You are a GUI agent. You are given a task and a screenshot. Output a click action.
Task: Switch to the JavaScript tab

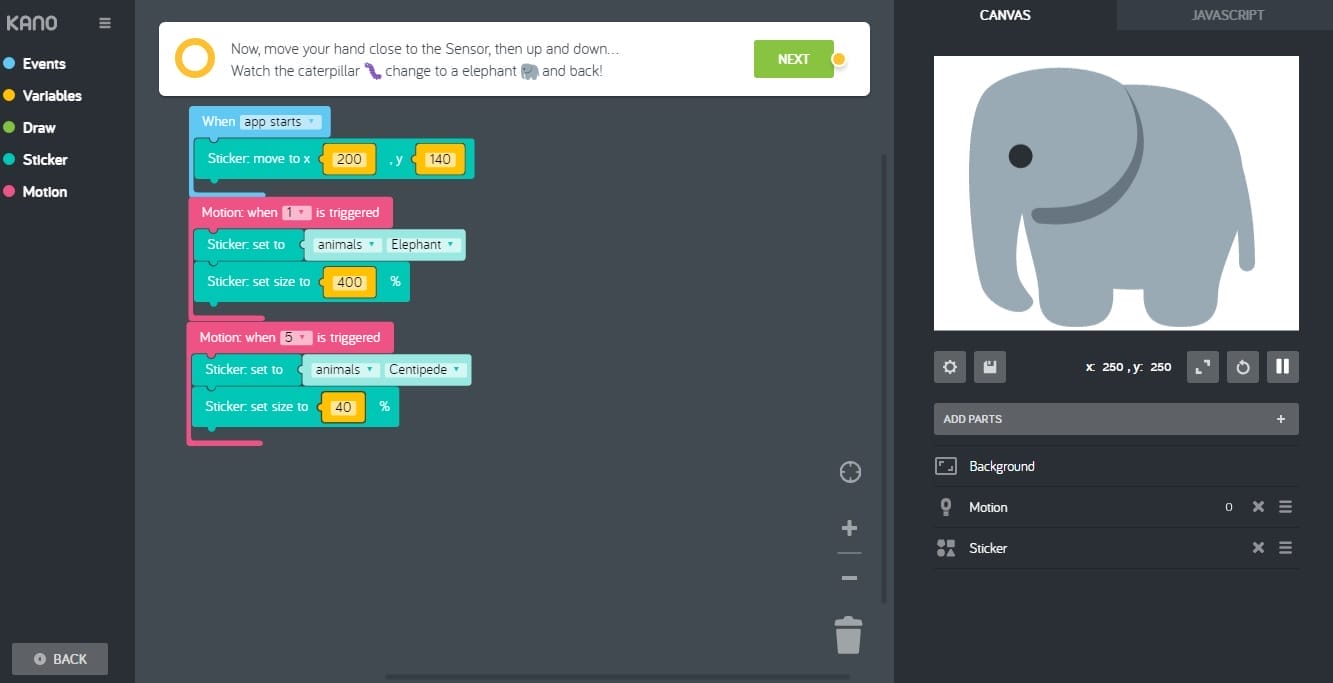pos(1227,15)
